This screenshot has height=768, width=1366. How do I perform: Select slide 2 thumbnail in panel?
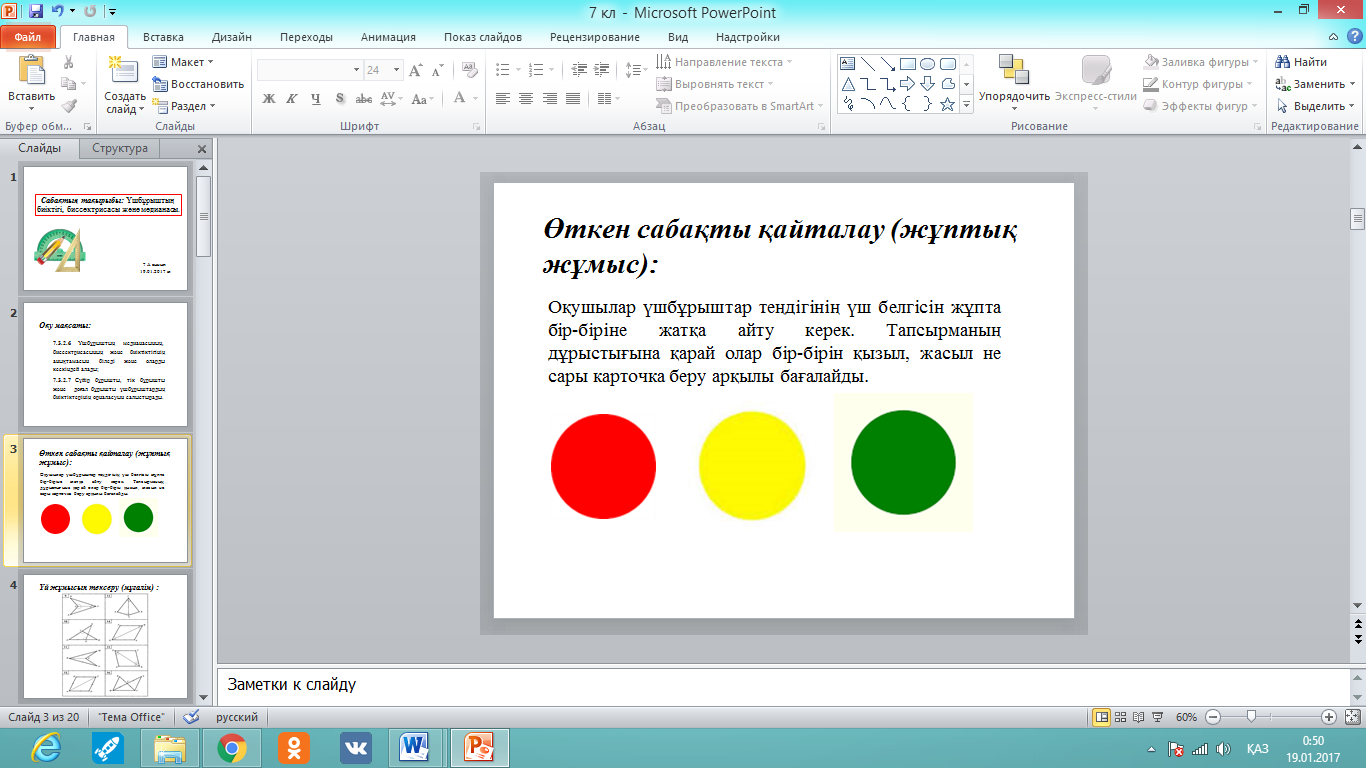pyautogui.click(x=106, y=365)
